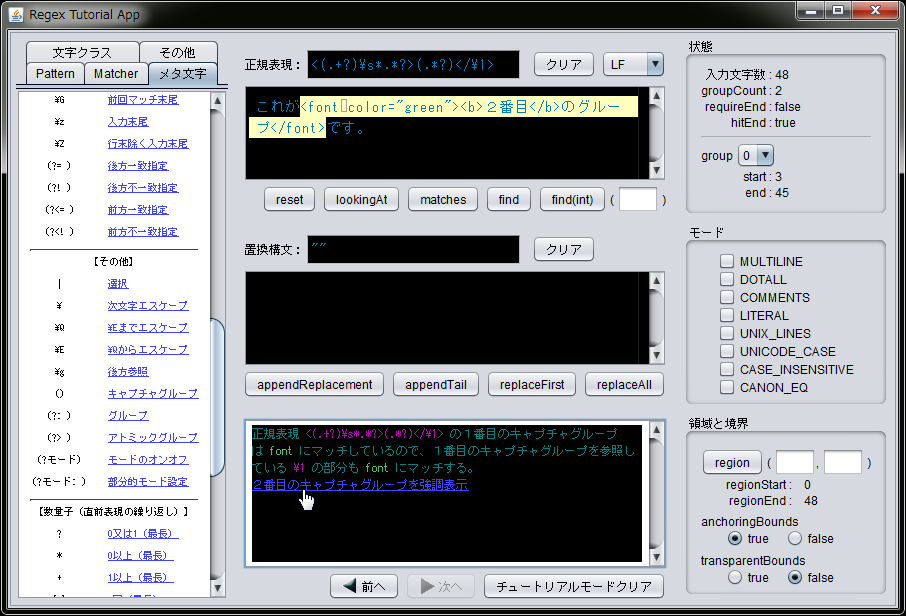Click the matches button
The height and width of the screenshot is (616, 906).
click(x=443, y=199)
